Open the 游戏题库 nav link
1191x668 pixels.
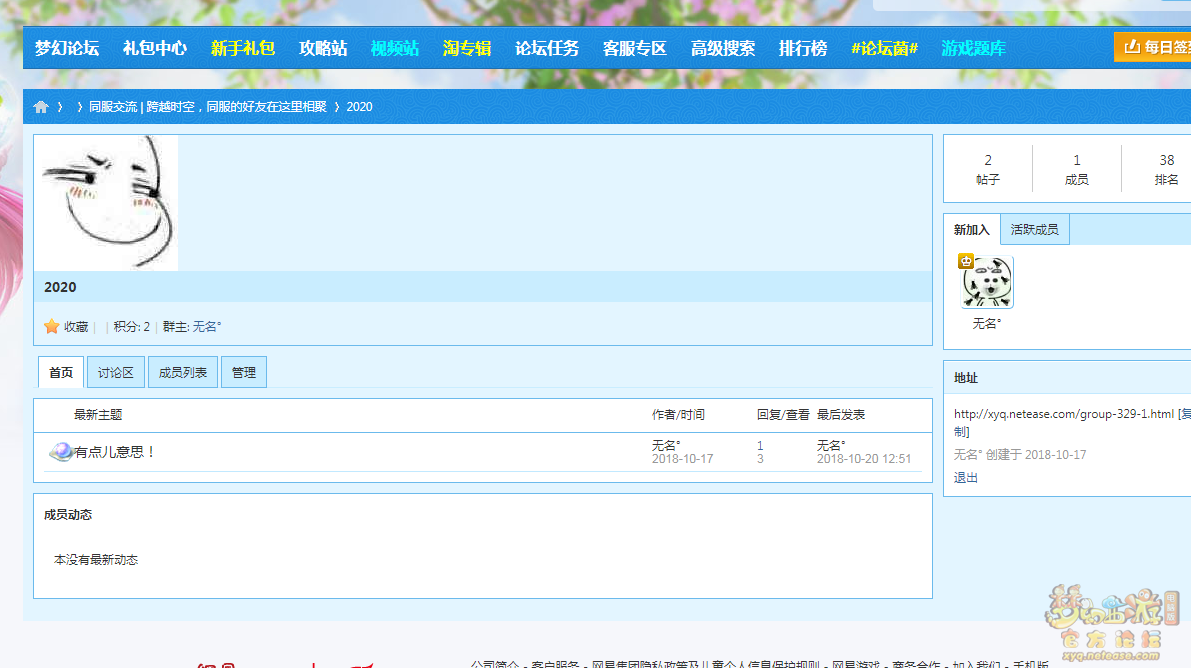[974, 49]
